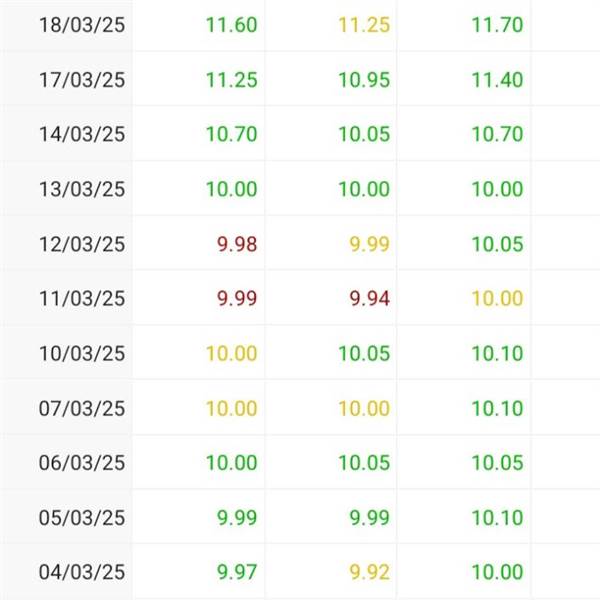Select yellow 9.99 value on 12/03/25
The height and width of the screenshot is (600, 600).
[x=370, y=244]
